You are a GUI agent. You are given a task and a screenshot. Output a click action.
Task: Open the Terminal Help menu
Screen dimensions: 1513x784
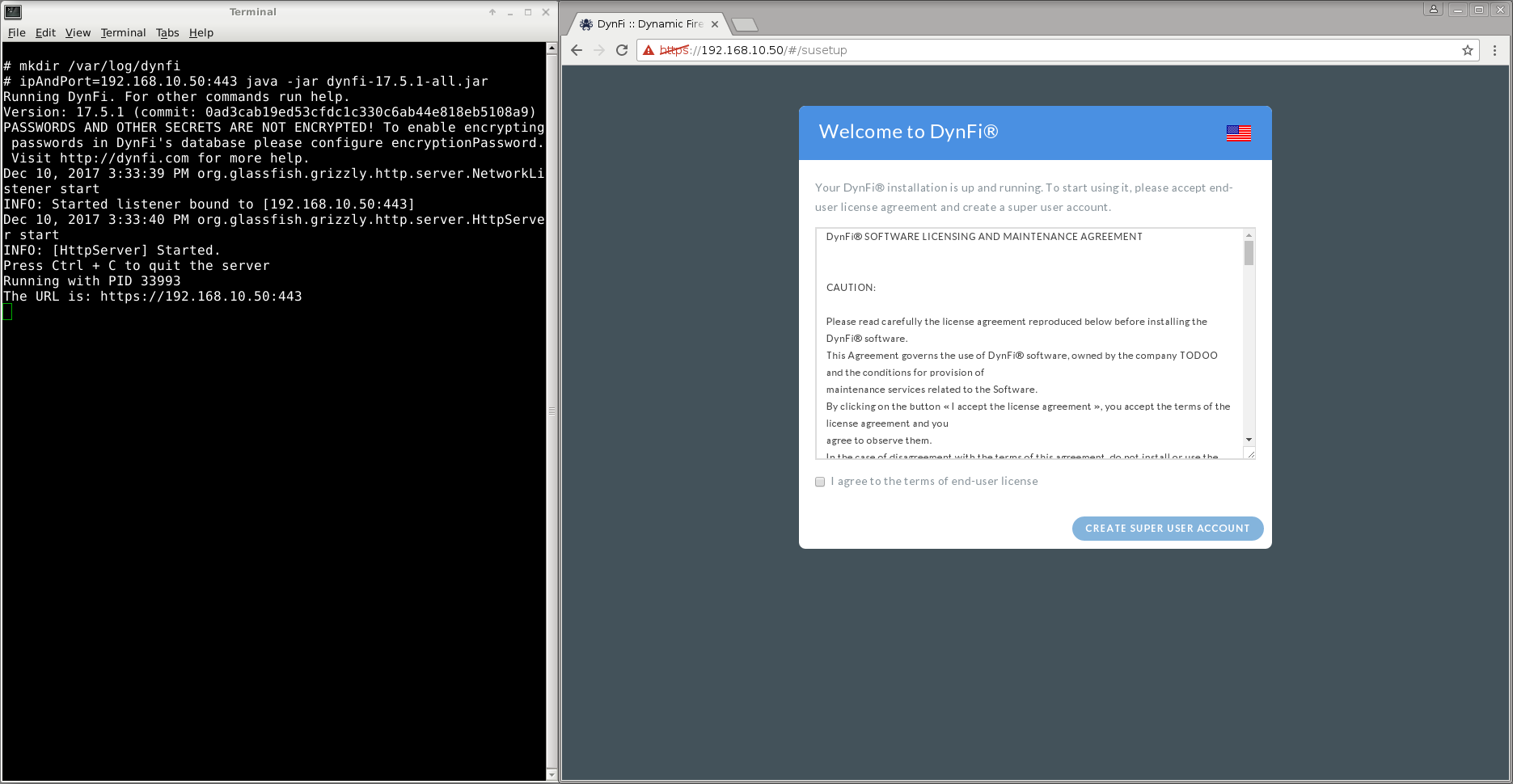(201, 33)
